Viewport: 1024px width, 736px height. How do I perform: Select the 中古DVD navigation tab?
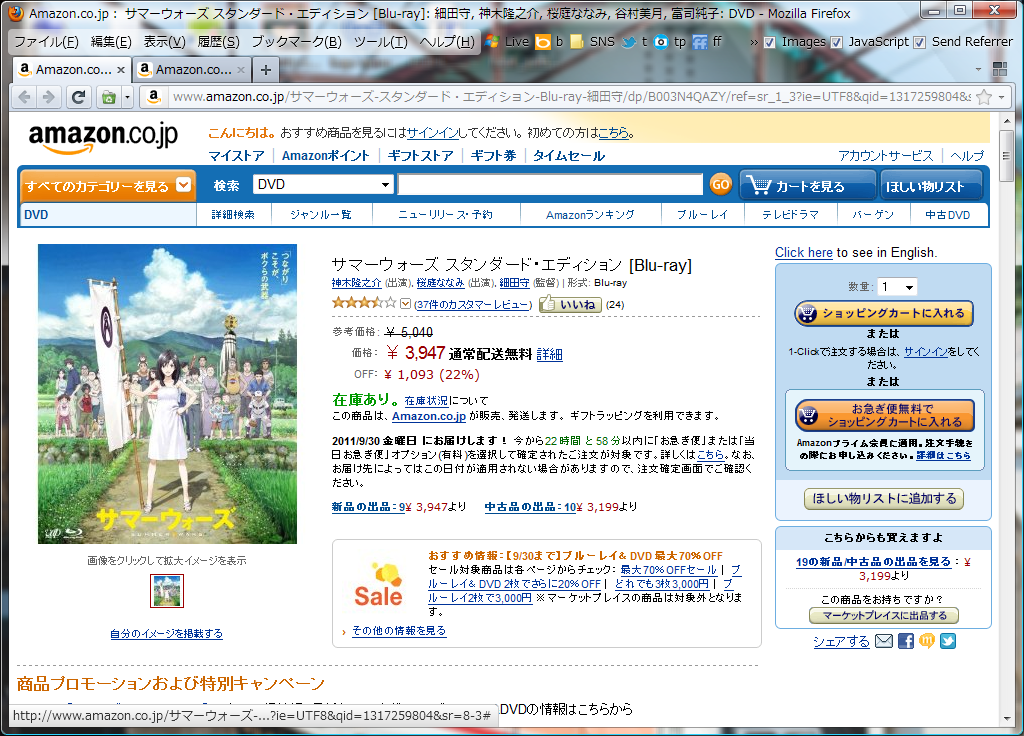948,215
